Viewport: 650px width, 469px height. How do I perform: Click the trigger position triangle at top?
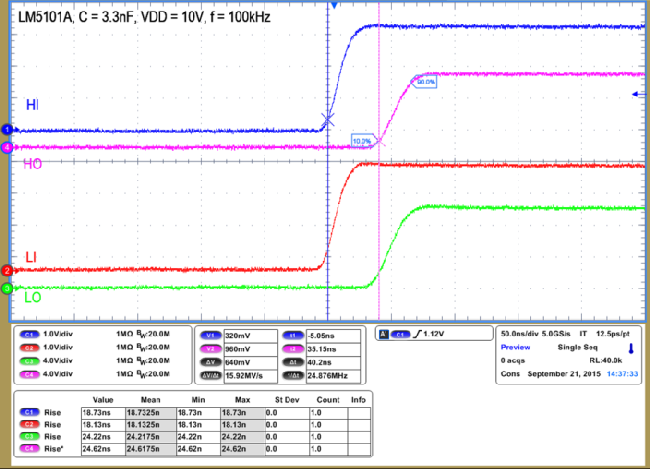pos(334,5)
